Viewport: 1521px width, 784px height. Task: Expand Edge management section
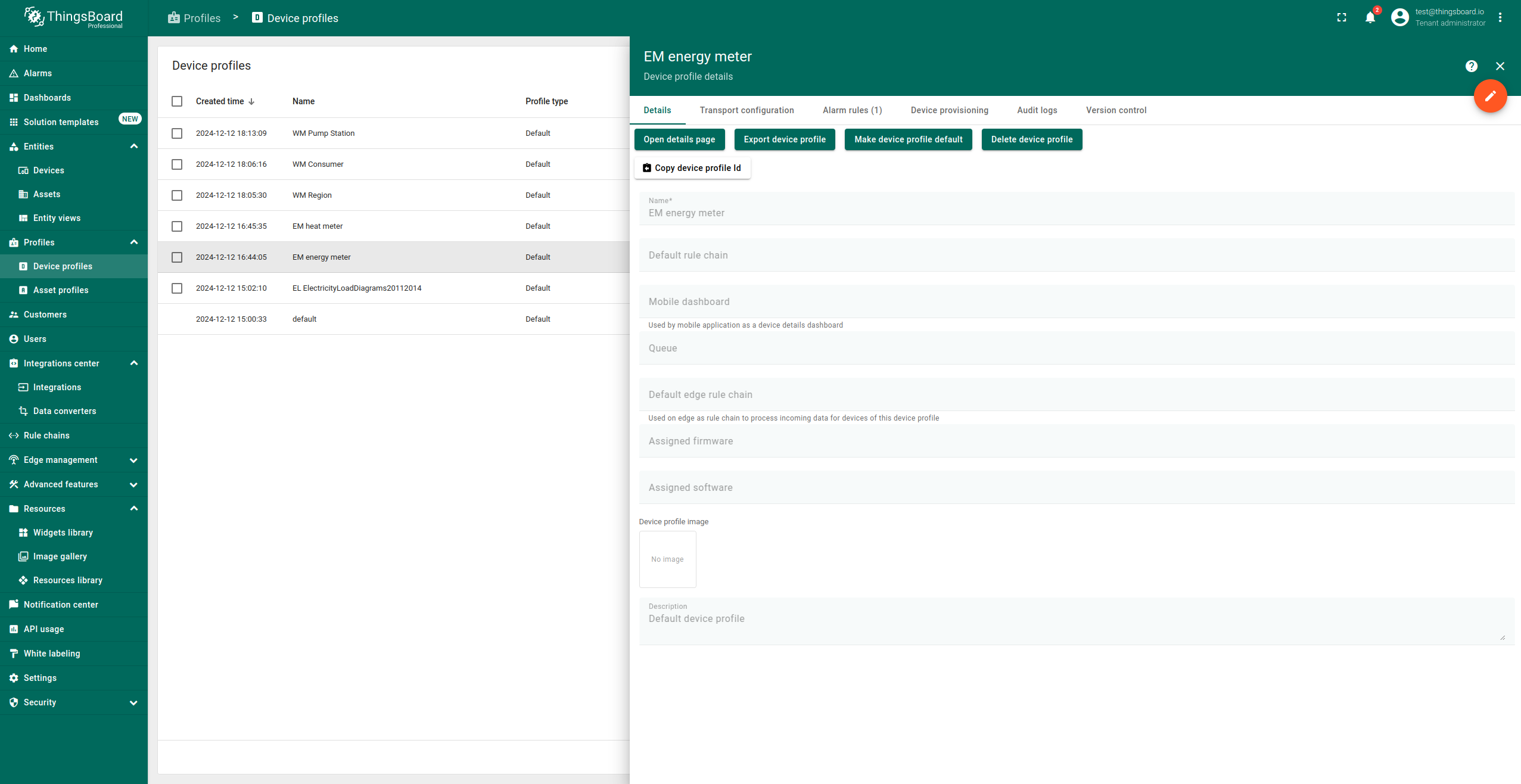pos(133,460)
